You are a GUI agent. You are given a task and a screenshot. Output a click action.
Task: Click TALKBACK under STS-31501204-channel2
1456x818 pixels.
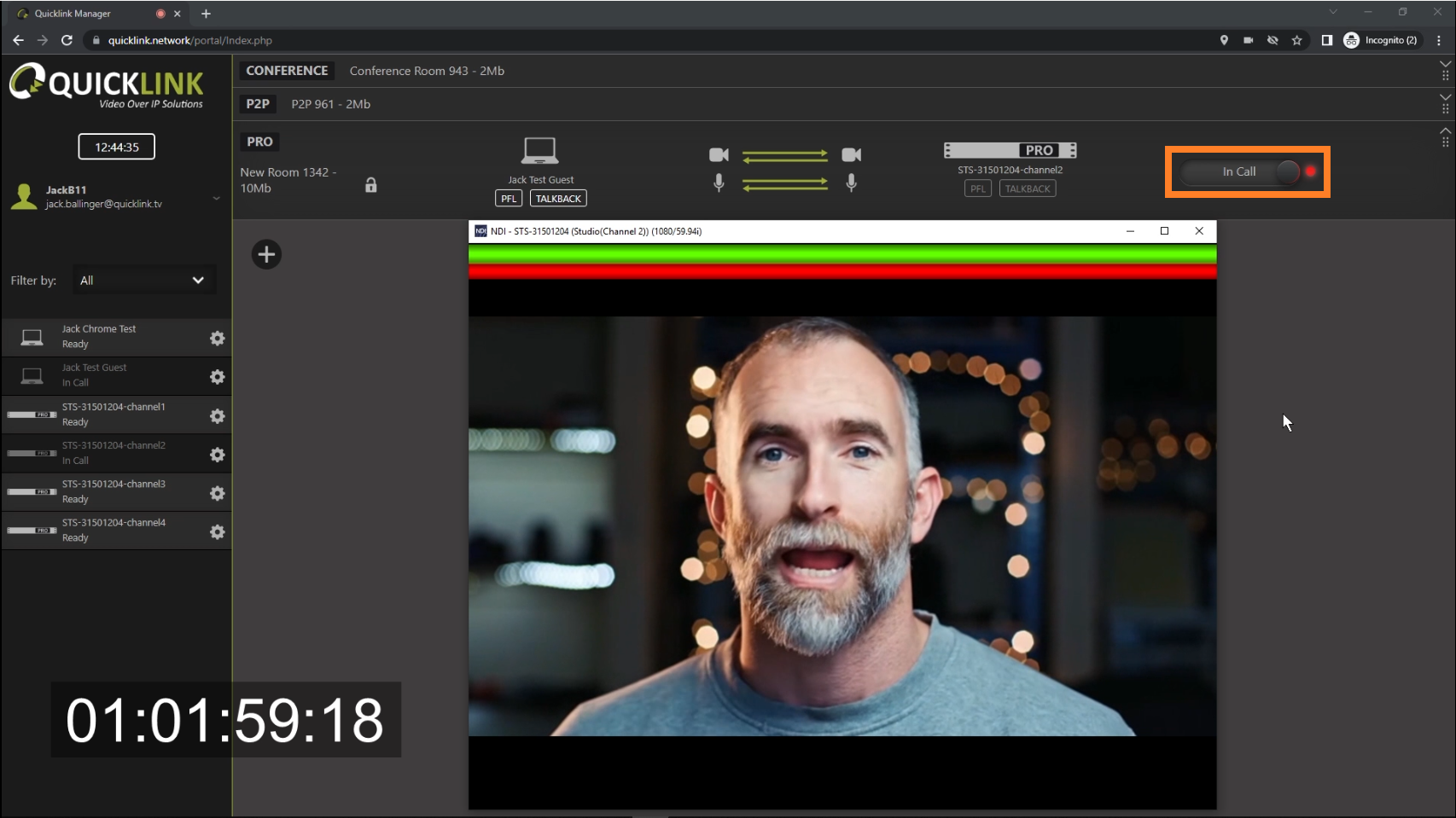coord(1027,189)
